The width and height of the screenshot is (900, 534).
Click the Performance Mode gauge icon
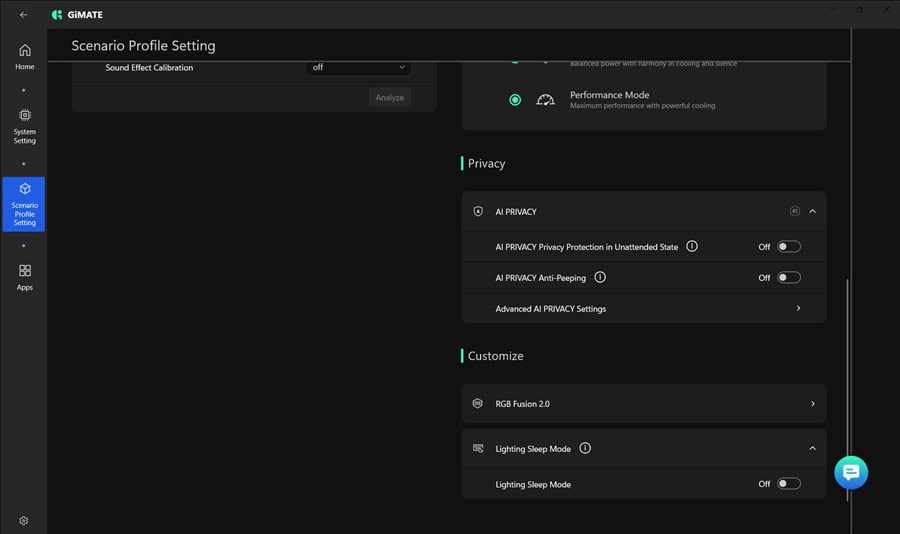pyautogui.click(x=545, y=100)
